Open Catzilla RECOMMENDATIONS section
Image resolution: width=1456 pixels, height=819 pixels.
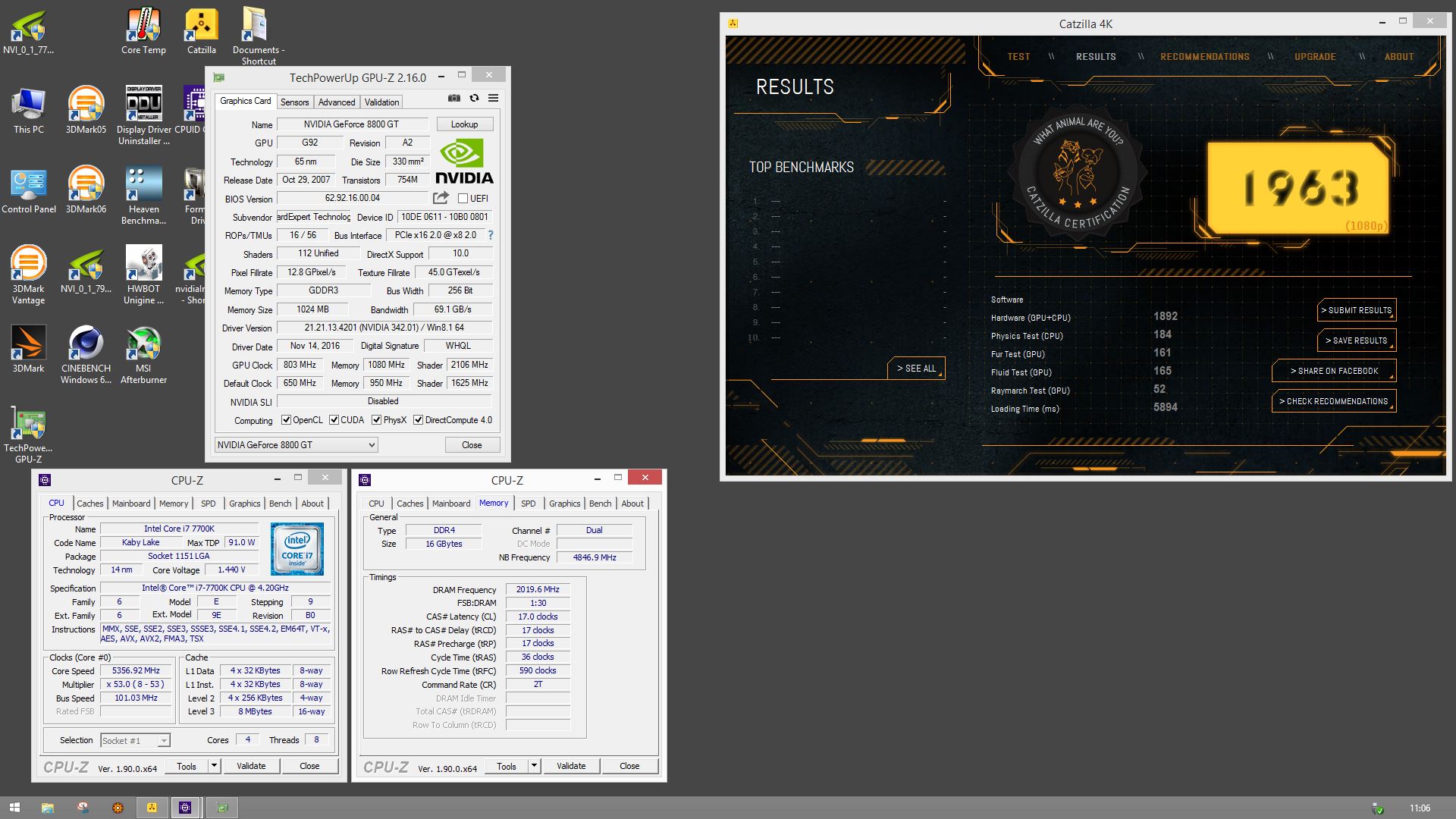point(1204,57)
